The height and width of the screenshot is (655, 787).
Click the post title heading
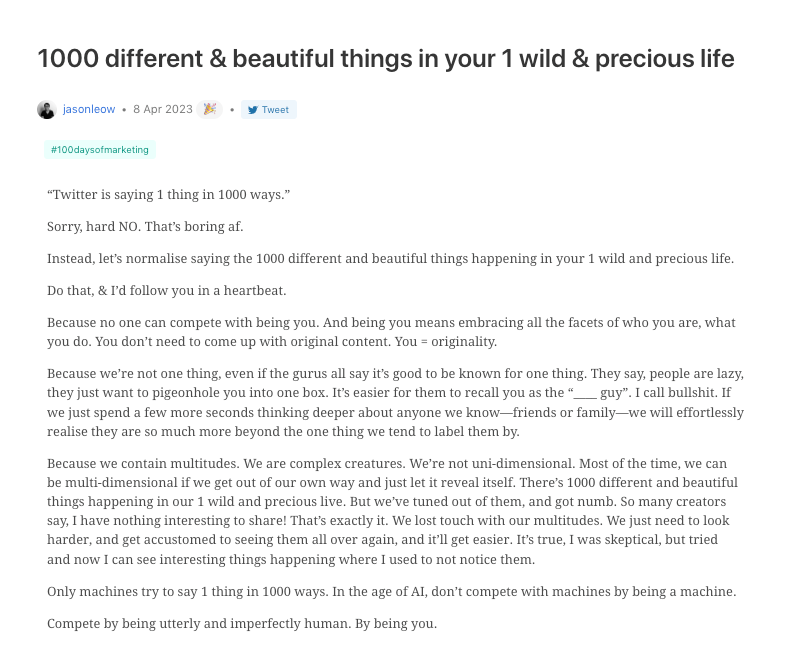click(385, 59)
